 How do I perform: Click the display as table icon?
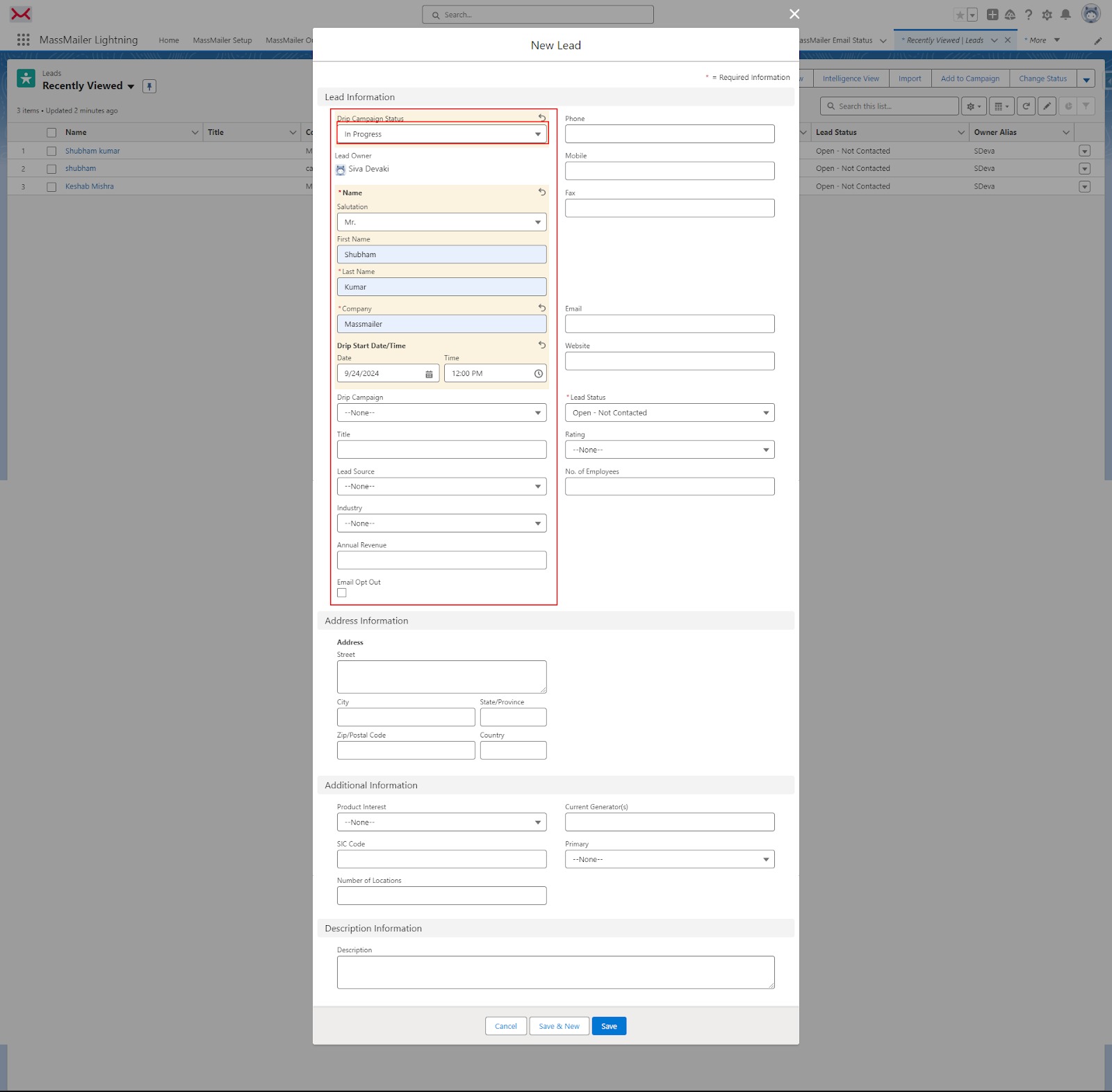pos(1001,106)
